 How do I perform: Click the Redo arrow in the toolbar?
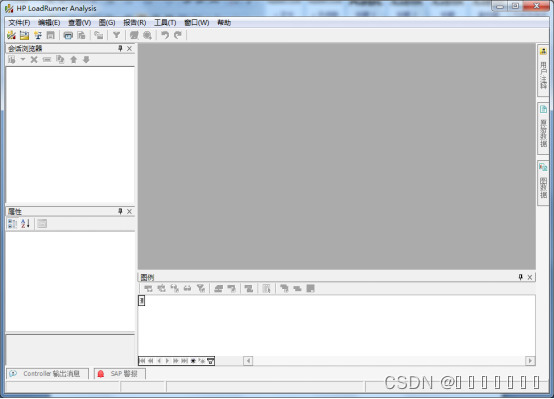click(x=178, y=35)
